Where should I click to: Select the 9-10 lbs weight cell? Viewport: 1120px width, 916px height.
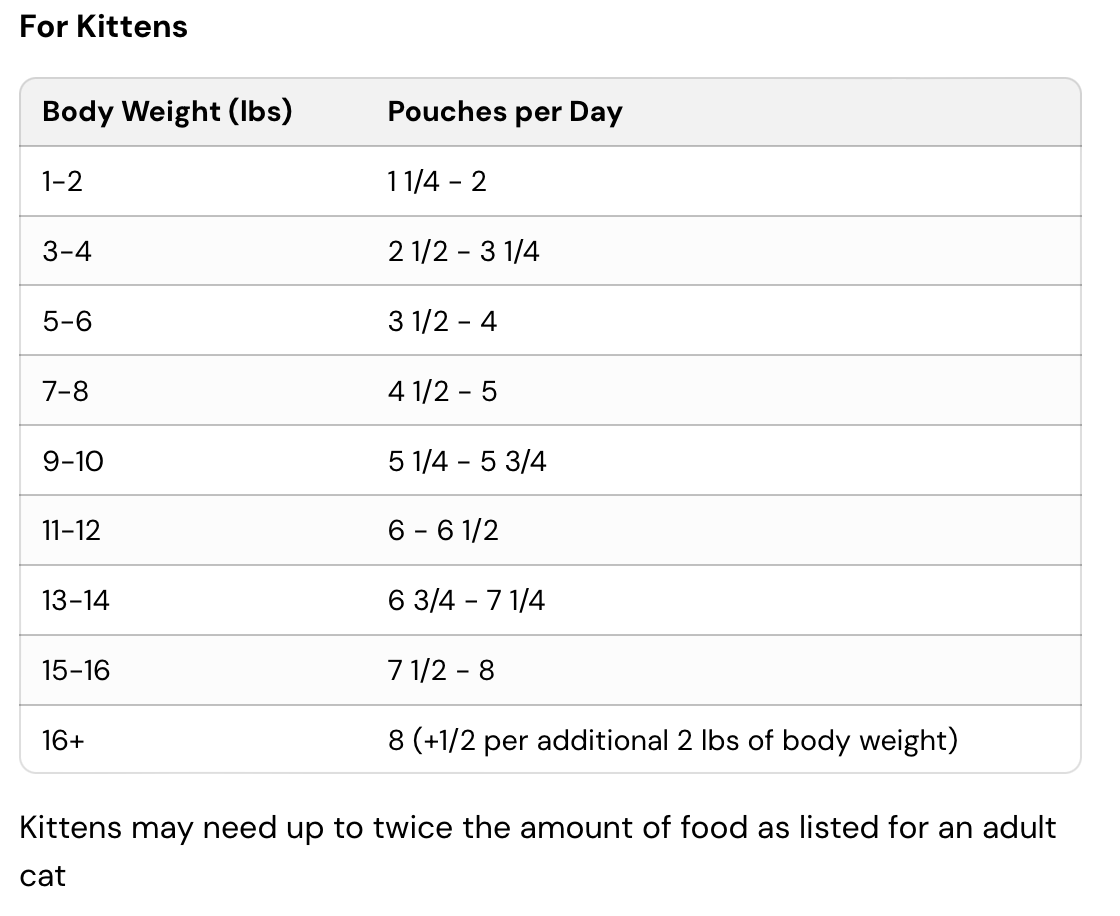(72, 461)
